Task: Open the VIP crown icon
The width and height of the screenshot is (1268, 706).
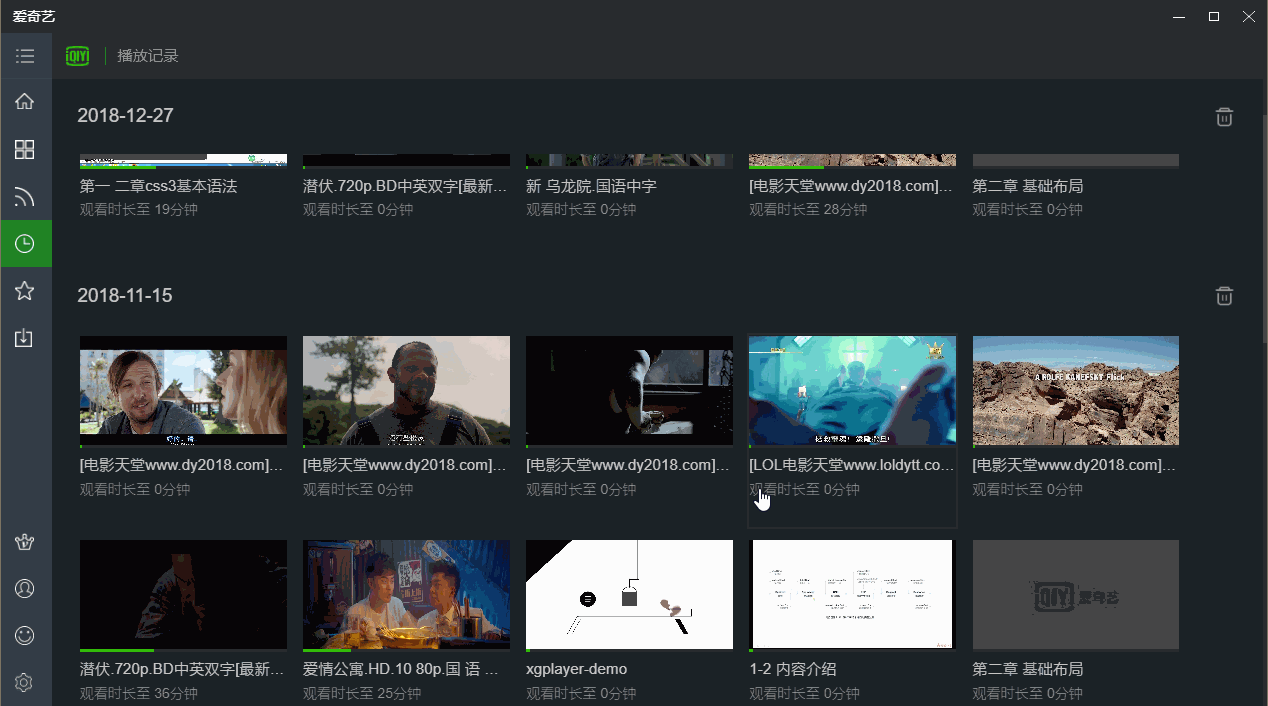Action: click(25, 542)
